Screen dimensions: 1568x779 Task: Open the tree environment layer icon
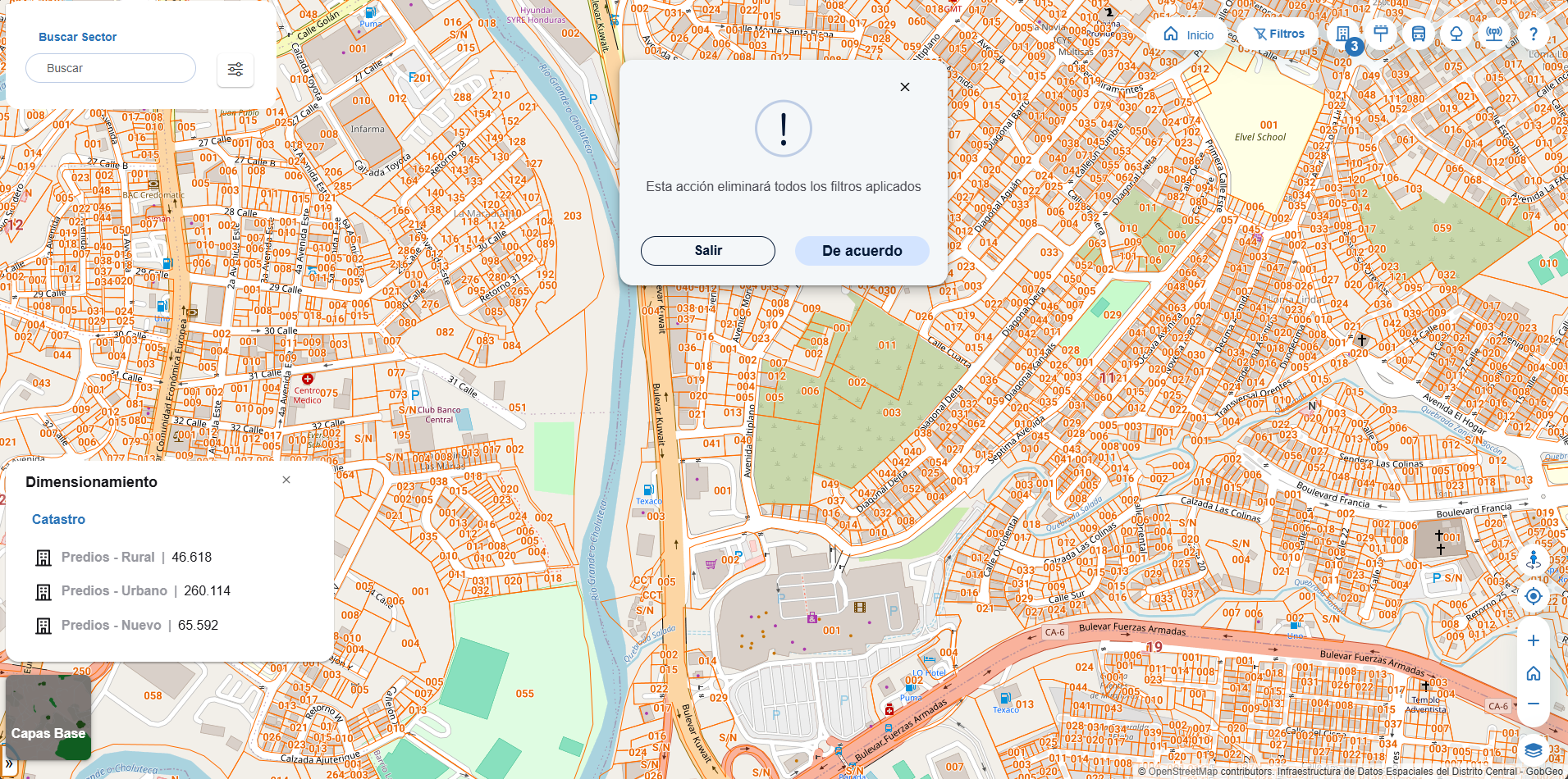tap(1456, 34)
